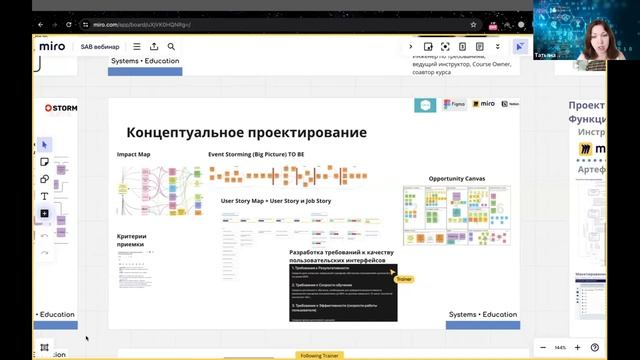This screenshot has width=640, height=360.
Task: Click the Критерии приемки document thumbnail
Action: (135, 269)
